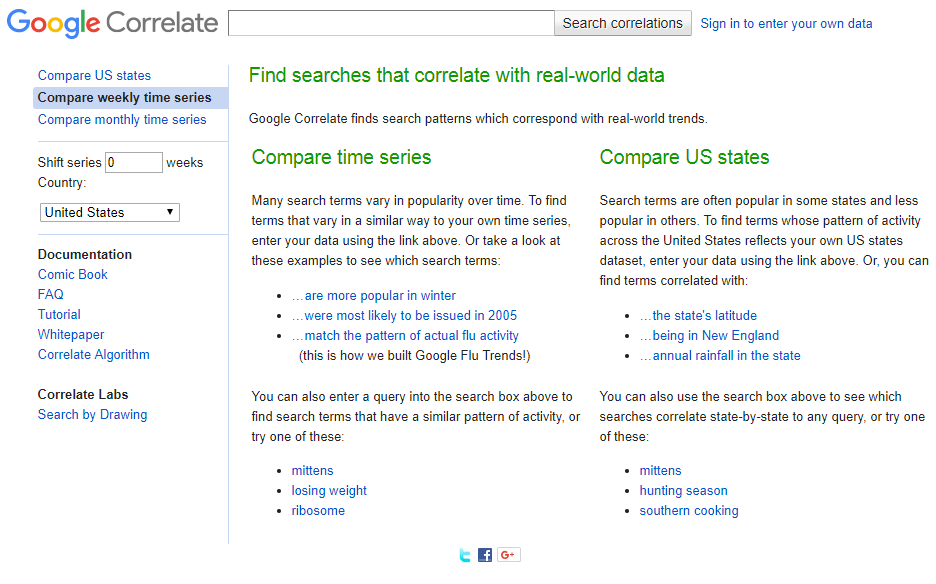The image size is (936, 584).
Task: Open the Comic Book documentation link
Action: click(x=72, y=274)
